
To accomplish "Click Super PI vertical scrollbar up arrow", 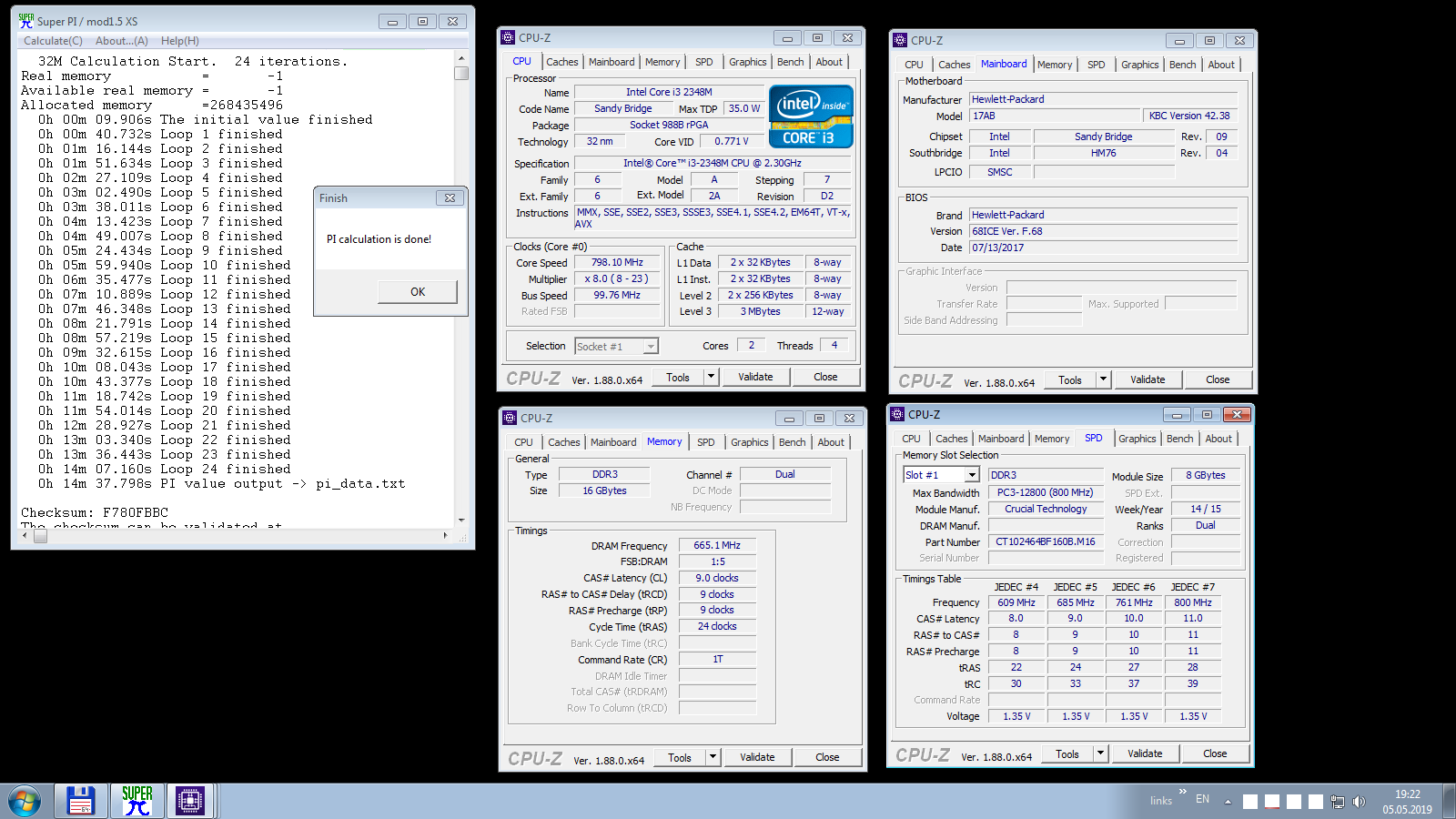I will (x=461, y=57).
